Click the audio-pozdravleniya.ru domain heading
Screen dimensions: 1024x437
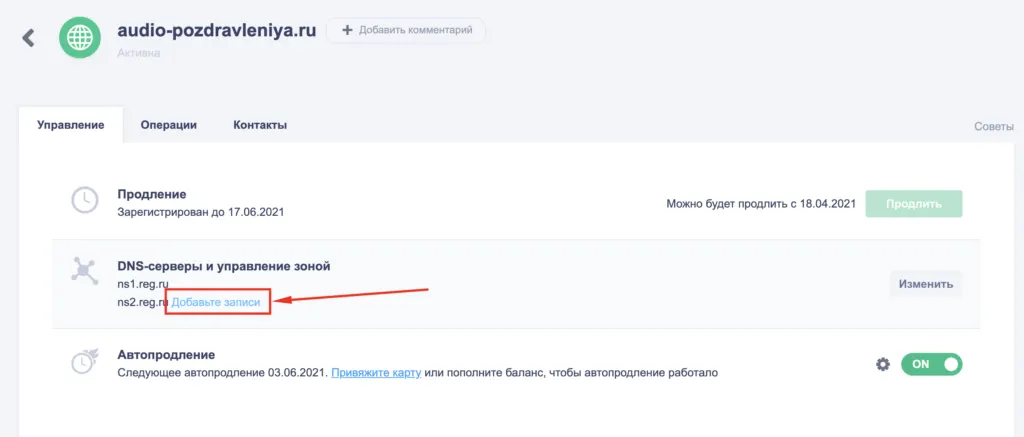tap(217, 30)
